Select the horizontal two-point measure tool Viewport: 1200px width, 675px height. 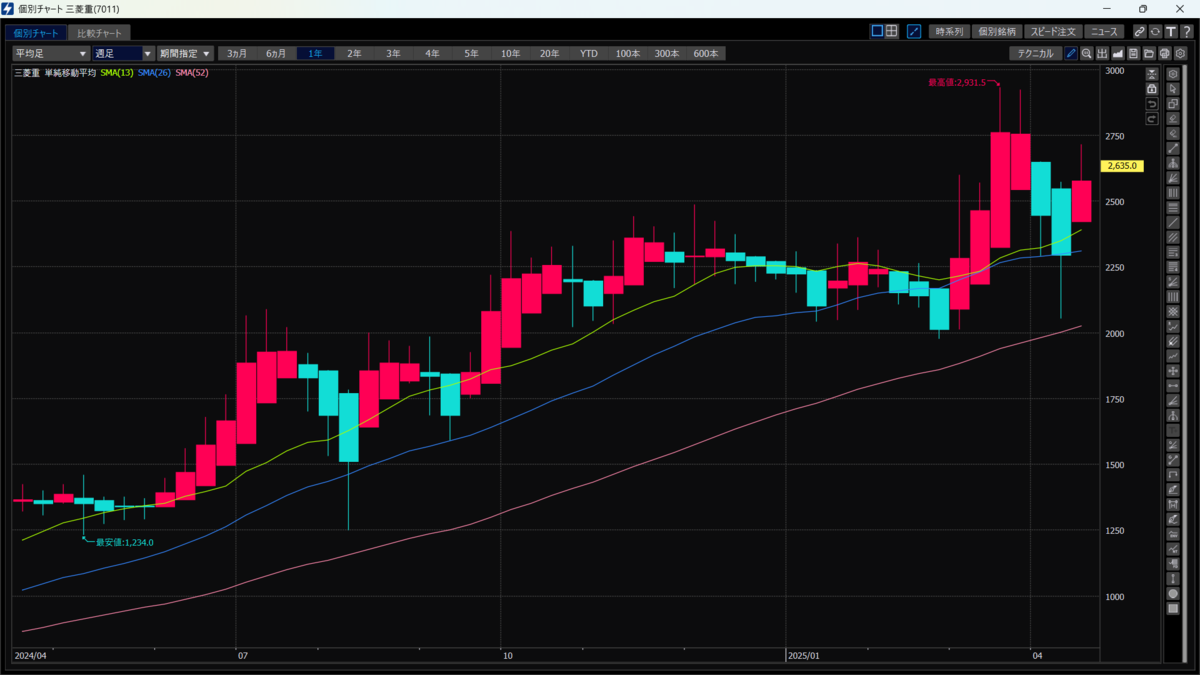point(1174,386)
